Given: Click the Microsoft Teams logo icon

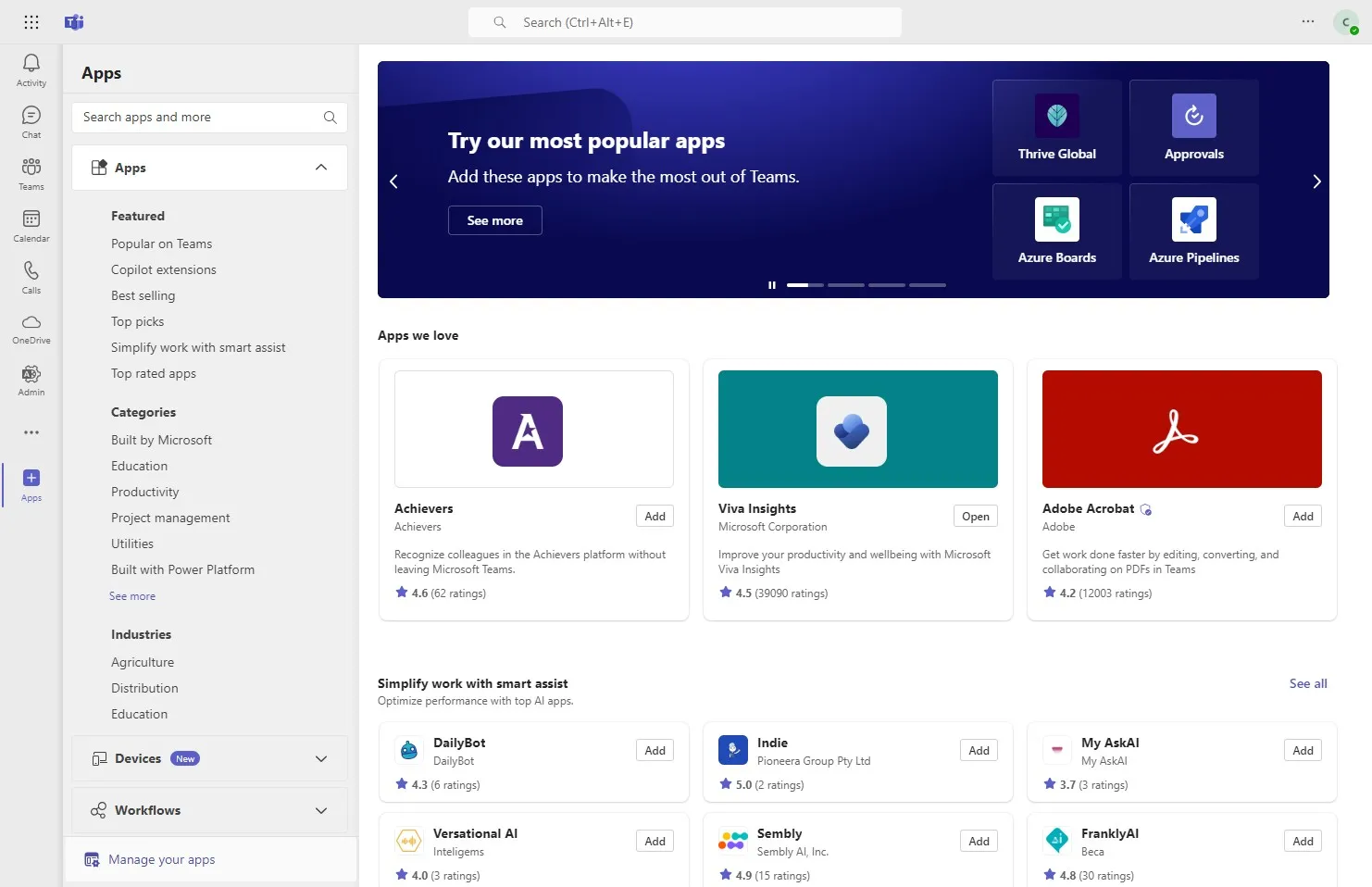Looking at the screenshot, I should pos(74,22).
